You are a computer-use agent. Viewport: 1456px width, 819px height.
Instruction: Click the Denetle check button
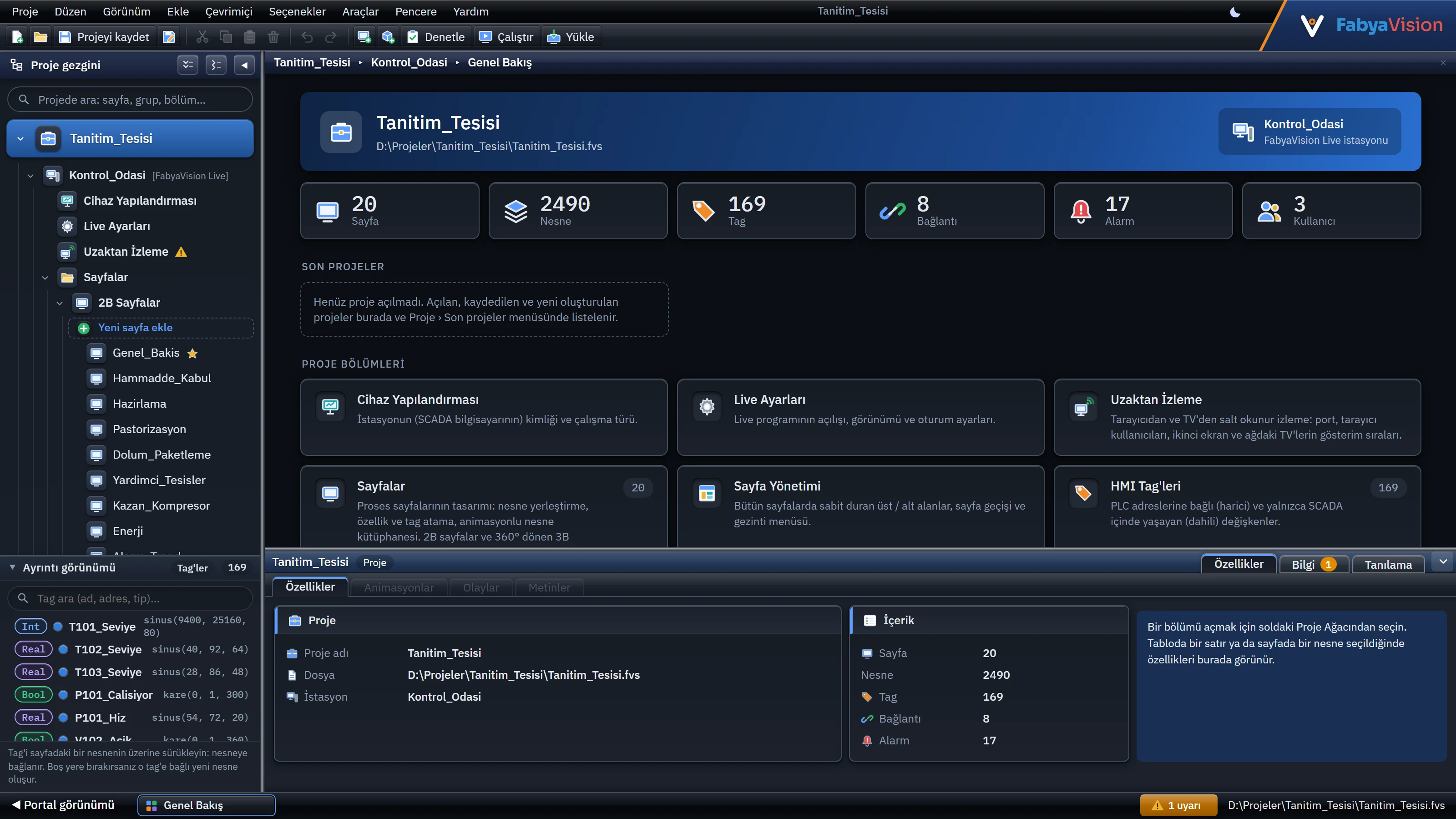coord(436,37)
